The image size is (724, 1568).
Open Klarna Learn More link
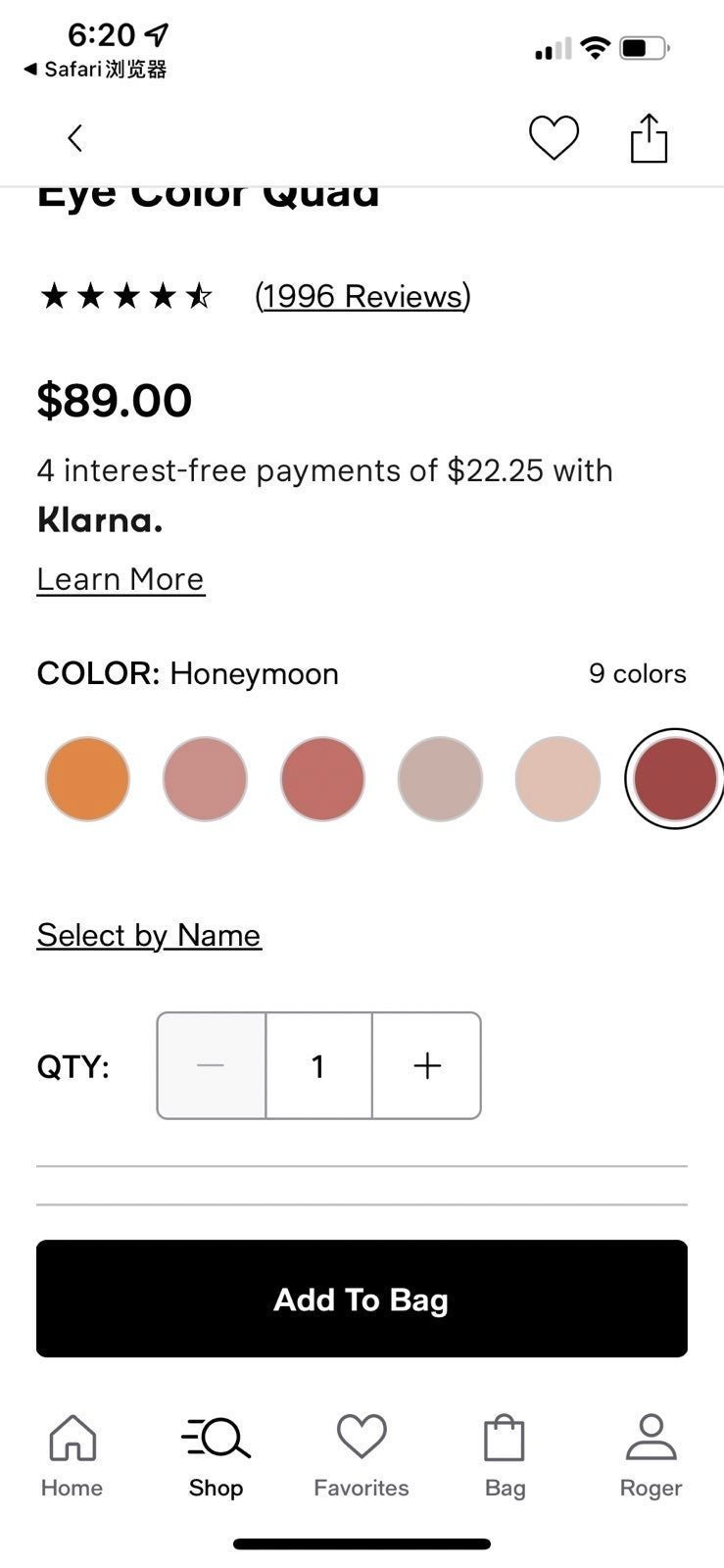click(121, 579)
